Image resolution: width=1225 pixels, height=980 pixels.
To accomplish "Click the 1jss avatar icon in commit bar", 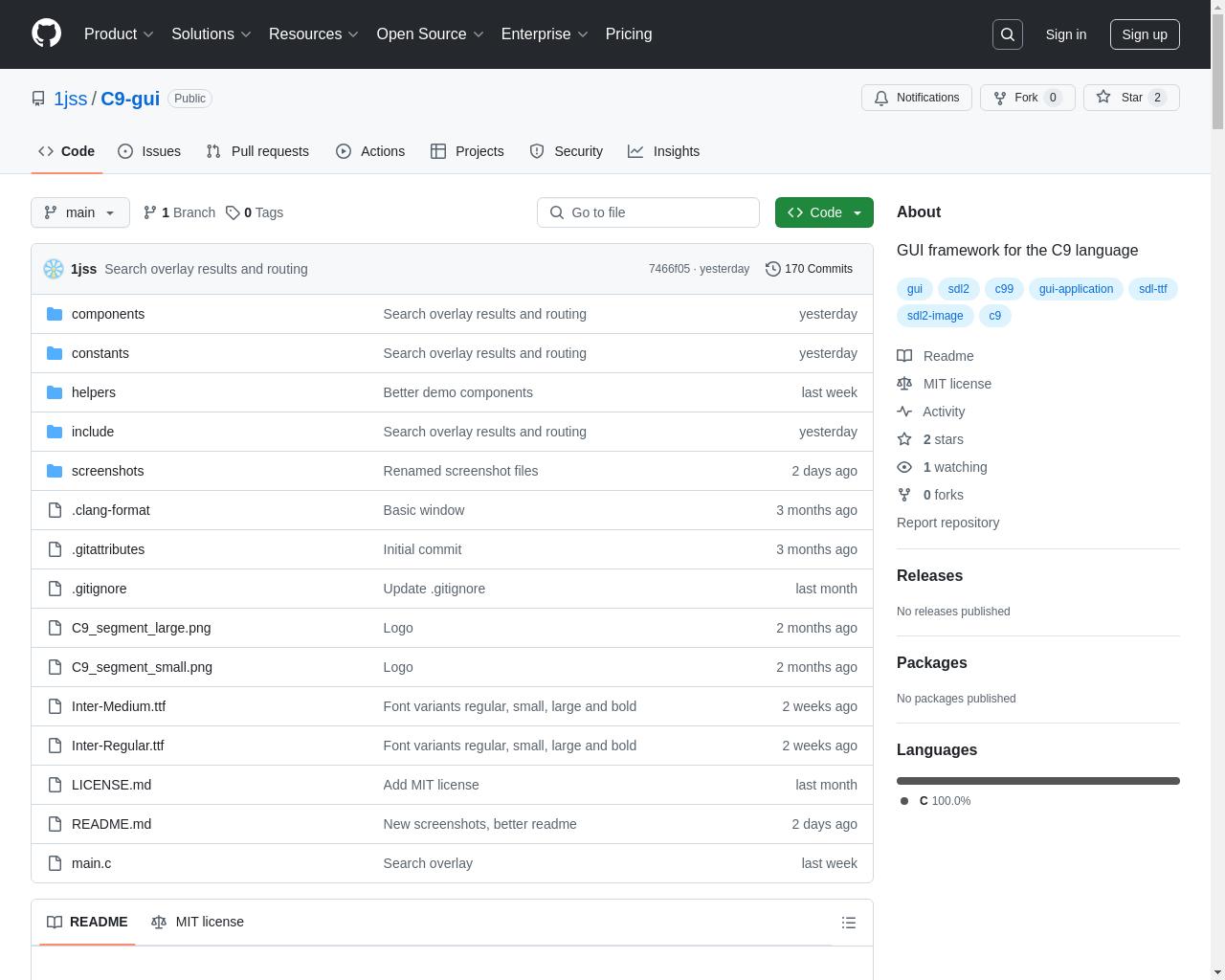I will coord(54,269).
